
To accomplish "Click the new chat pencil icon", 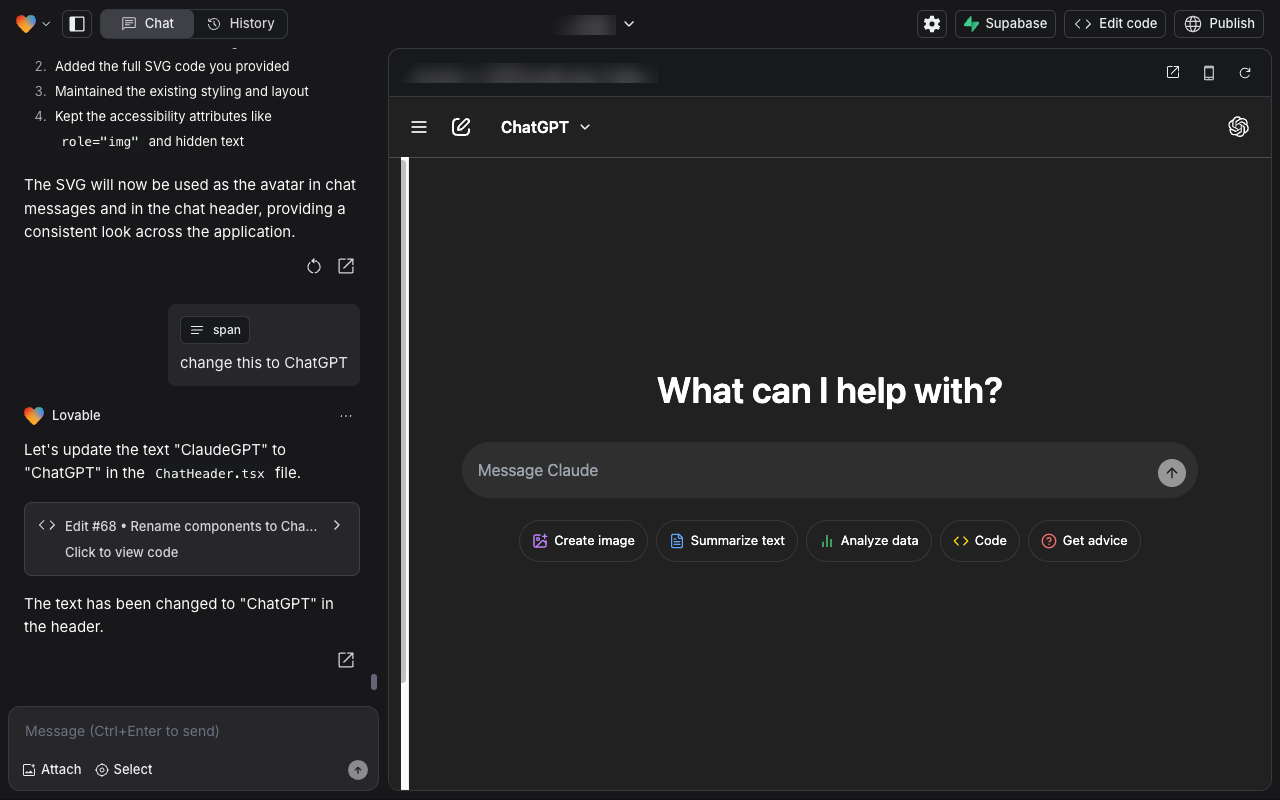I will [461, 127].
